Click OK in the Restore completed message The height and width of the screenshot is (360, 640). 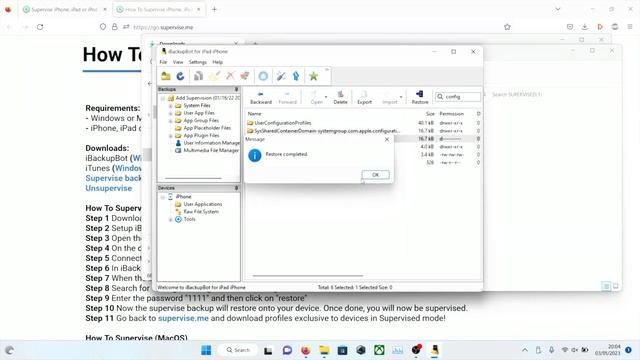(x=375, y=175)
